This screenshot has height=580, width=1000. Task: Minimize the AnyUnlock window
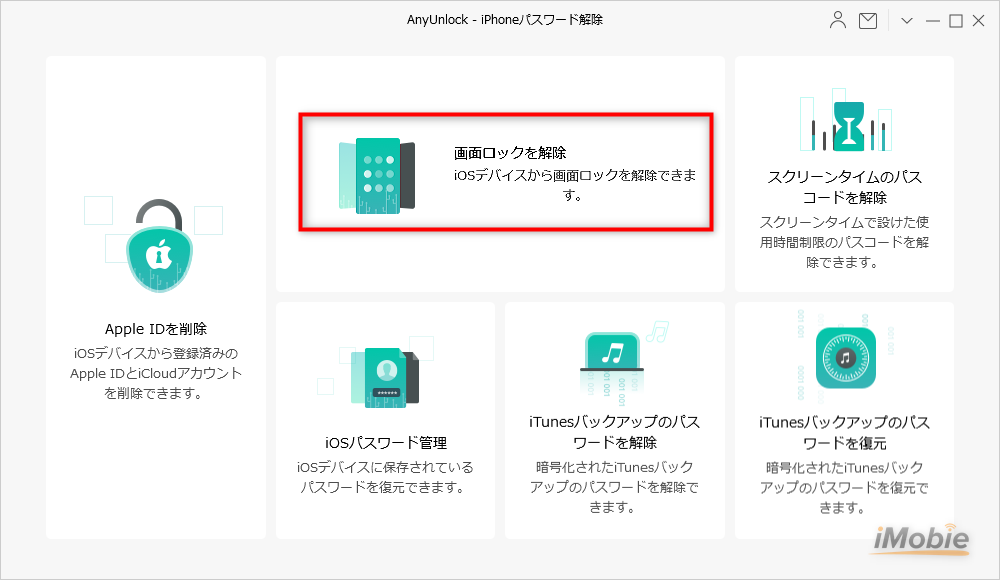coord(933,21)
